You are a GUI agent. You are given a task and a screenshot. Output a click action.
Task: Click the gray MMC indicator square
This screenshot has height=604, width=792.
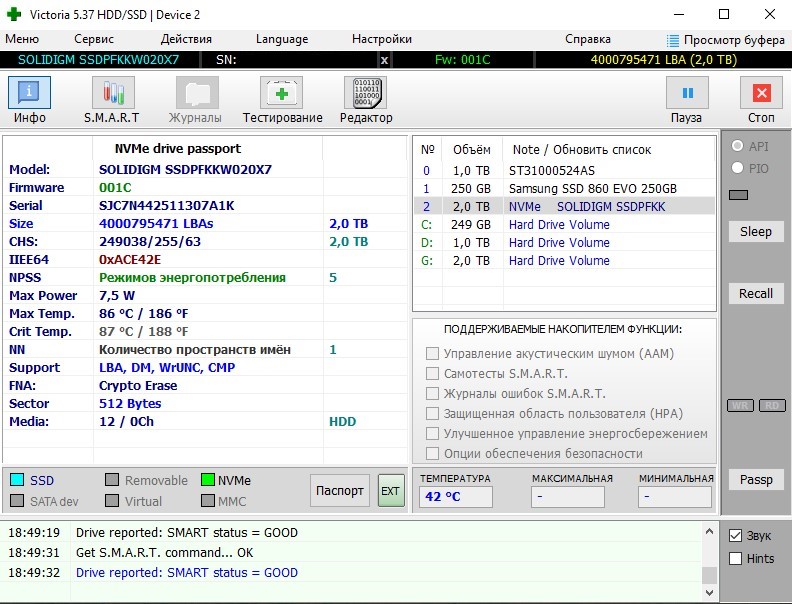click(x=208, y=500)
